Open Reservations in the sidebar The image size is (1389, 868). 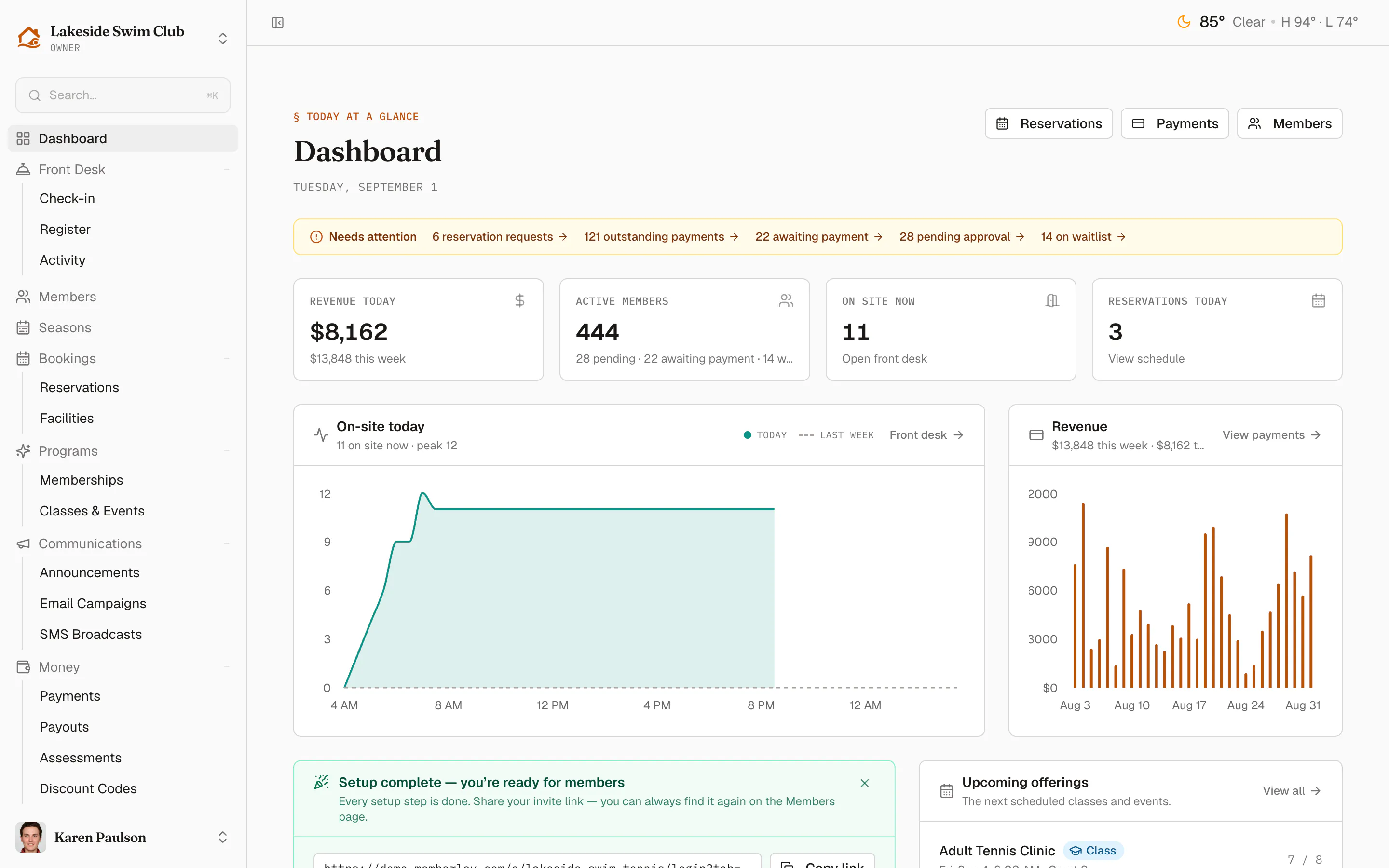click(79, 388)
